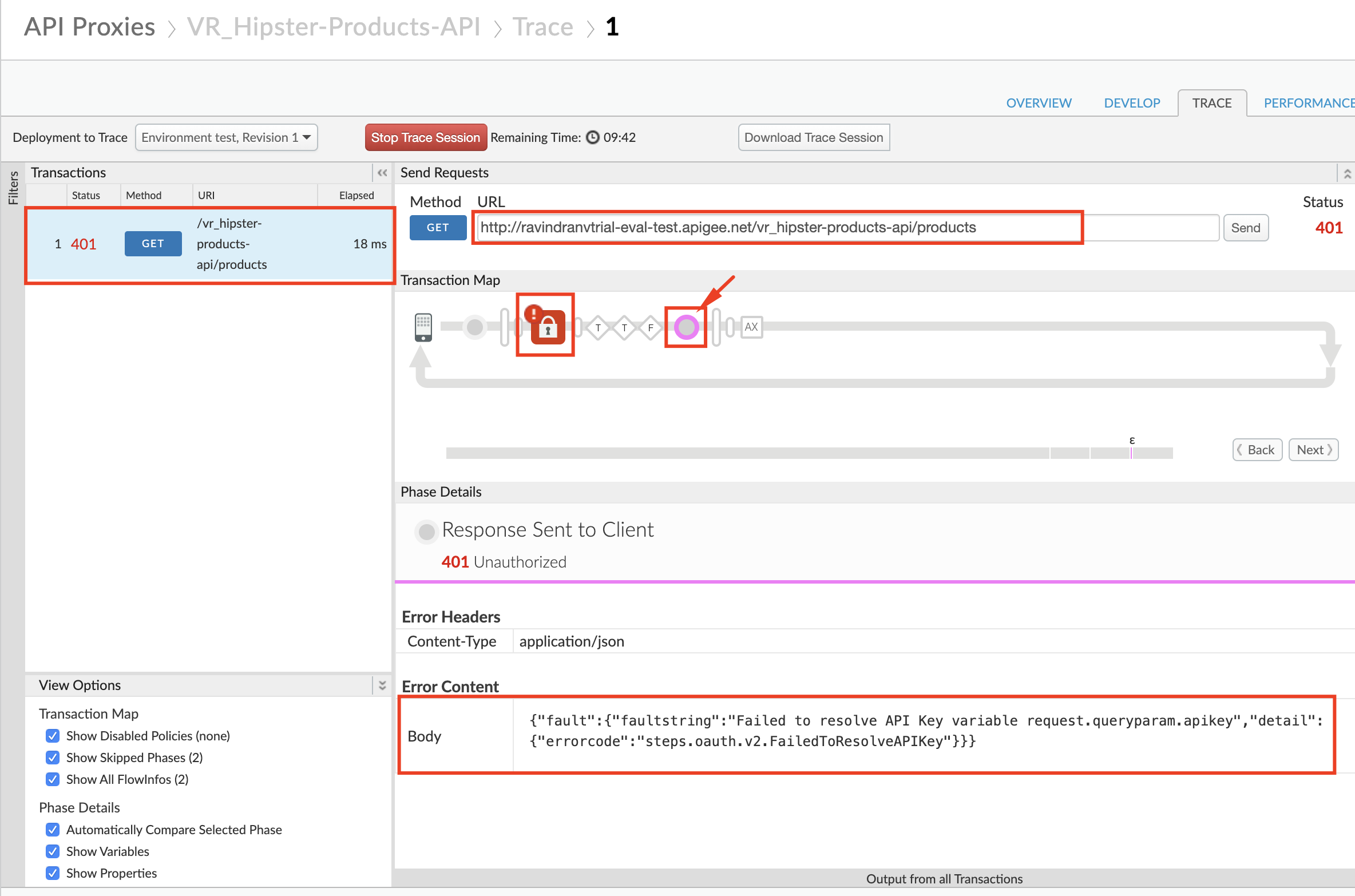This screenshot has width=1355, height=896.
Task: Download the trace session
Action: tap(814, 137)
